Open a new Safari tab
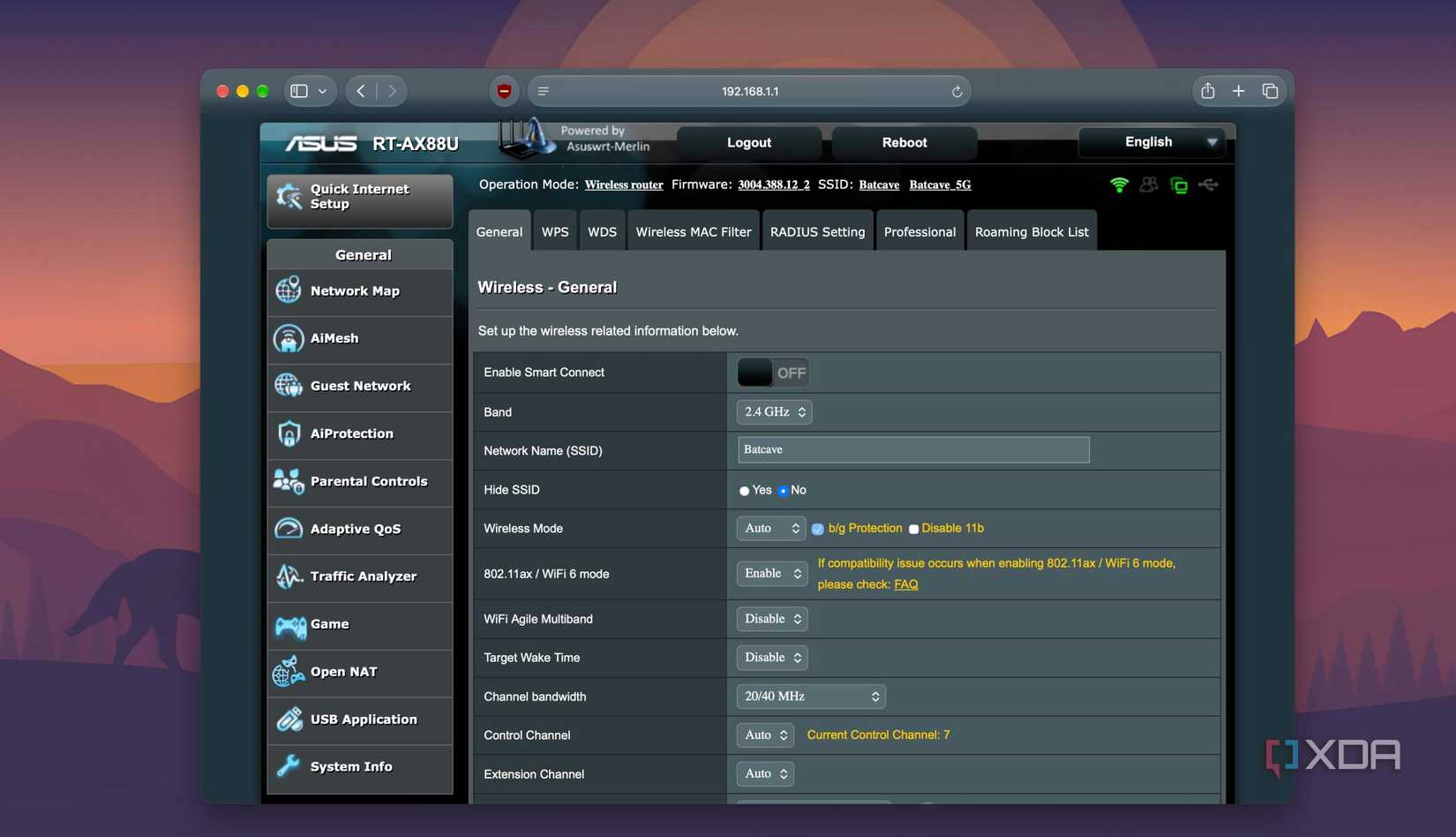This screenshot has width=1456, height=837. [1239, 91]
